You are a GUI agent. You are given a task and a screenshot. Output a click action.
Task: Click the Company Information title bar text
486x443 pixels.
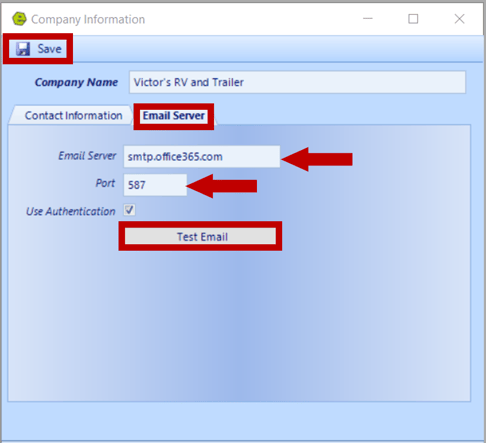coord(88,19)
